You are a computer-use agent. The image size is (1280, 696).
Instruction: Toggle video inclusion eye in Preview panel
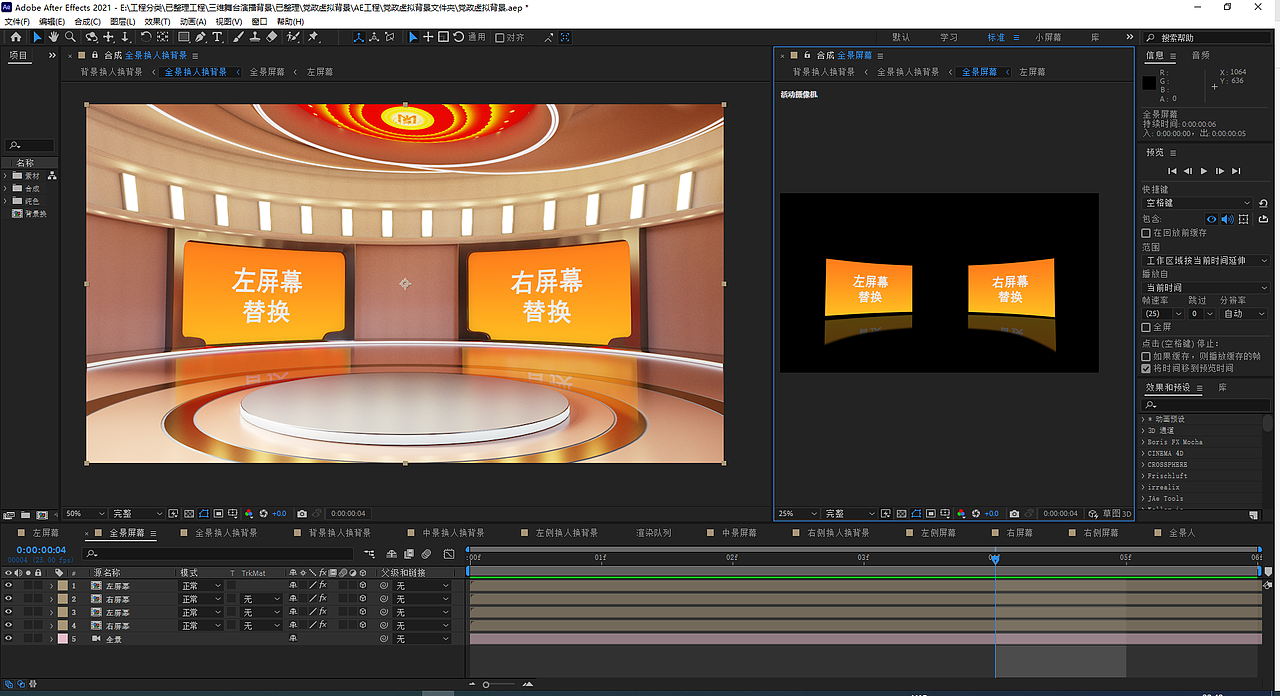click(x=1212, y=219)
